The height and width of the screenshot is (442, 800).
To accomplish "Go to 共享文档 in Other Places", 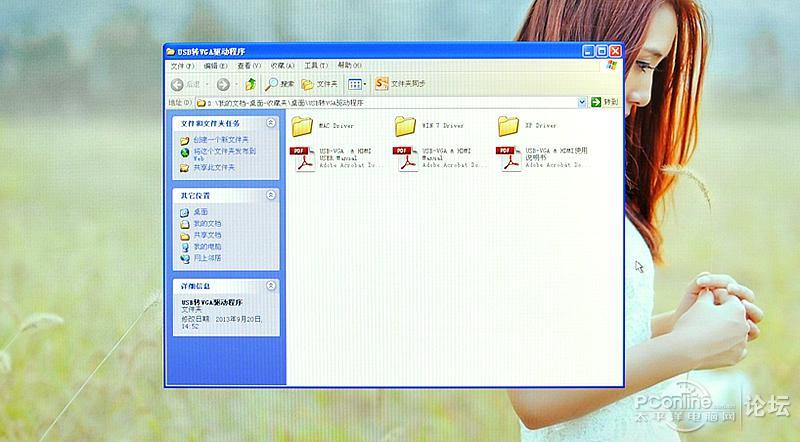I will point(207,235).
